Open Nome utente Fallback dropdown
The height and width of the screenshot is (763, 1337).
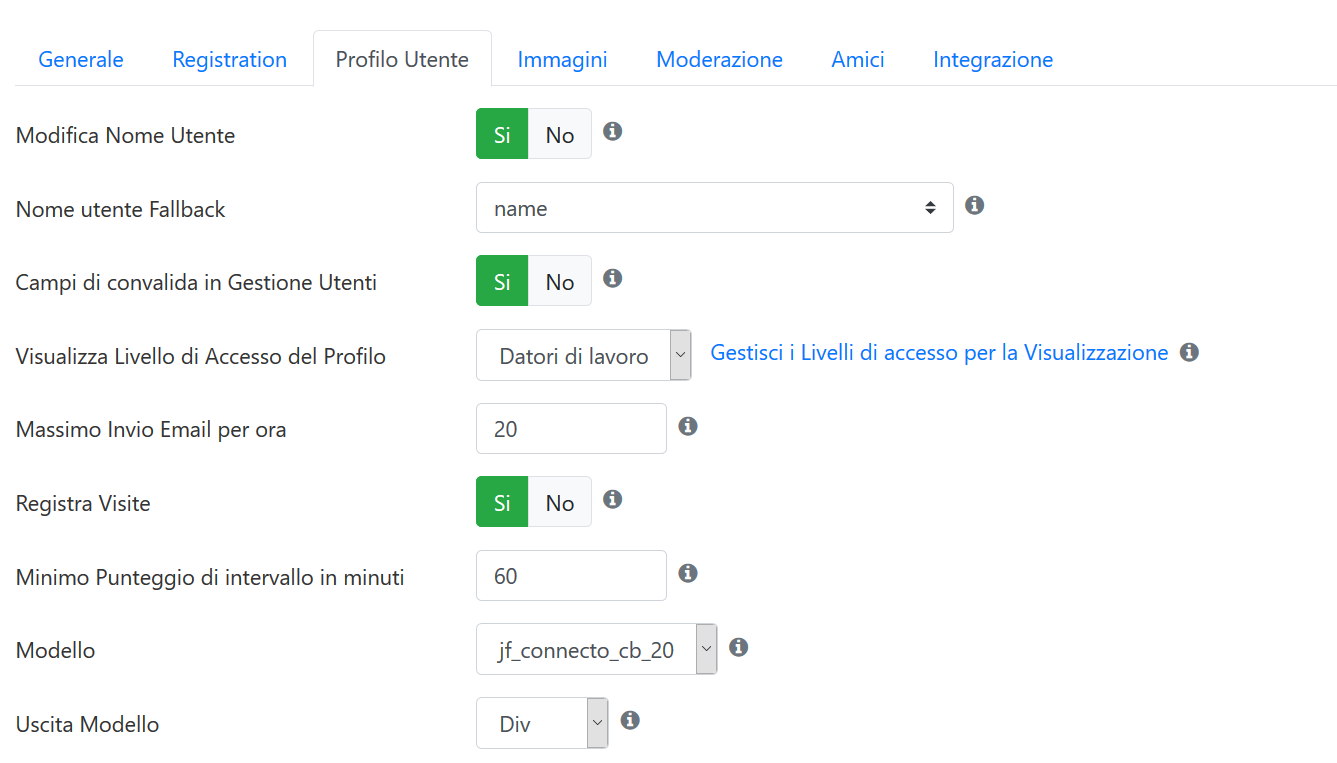714,208
